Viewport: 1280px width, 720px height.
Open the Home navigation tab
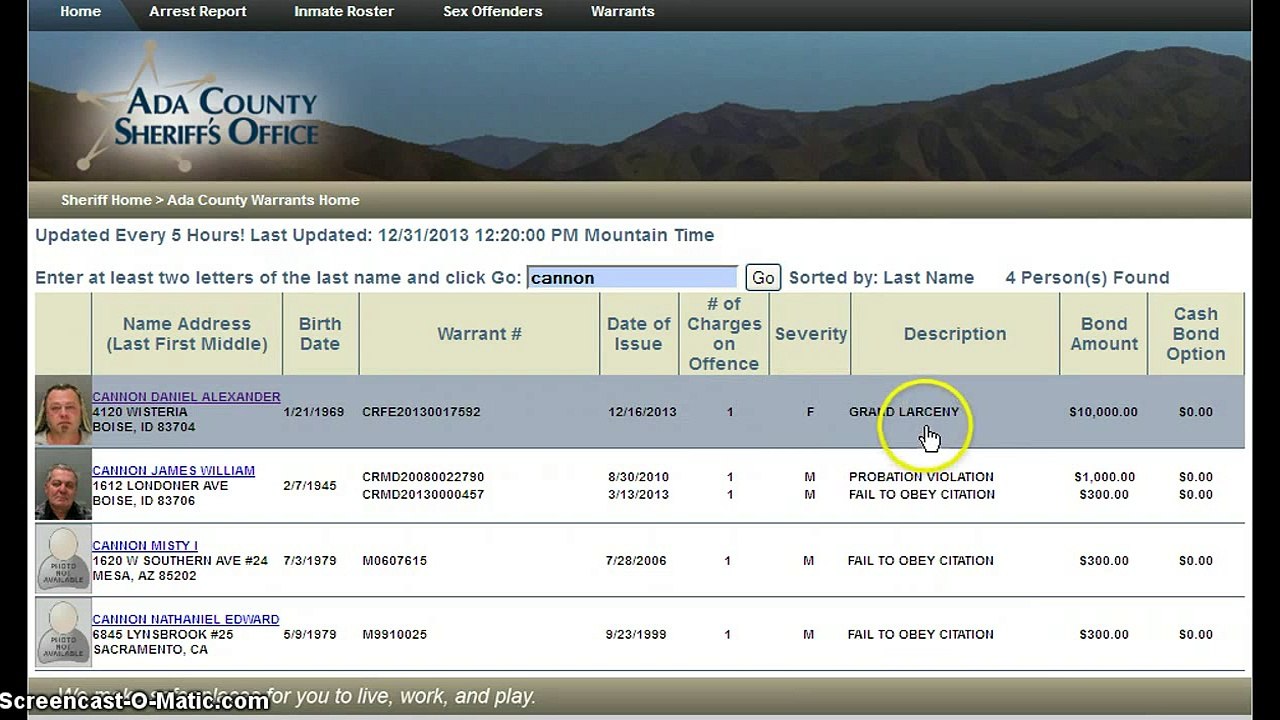[80, 12]
